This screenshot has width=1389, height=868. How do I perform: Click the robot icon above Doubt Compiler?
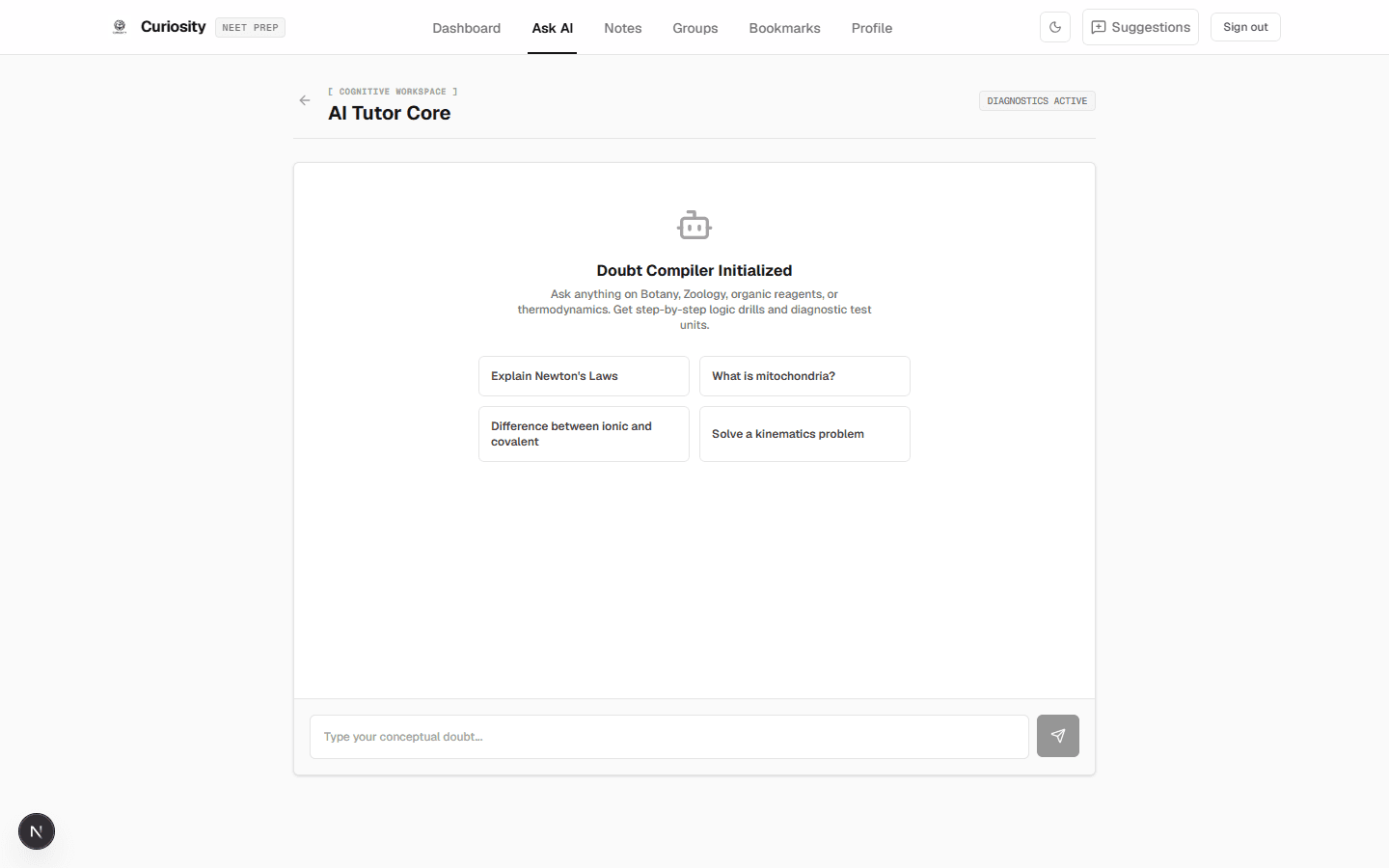(x=694, y=225)
